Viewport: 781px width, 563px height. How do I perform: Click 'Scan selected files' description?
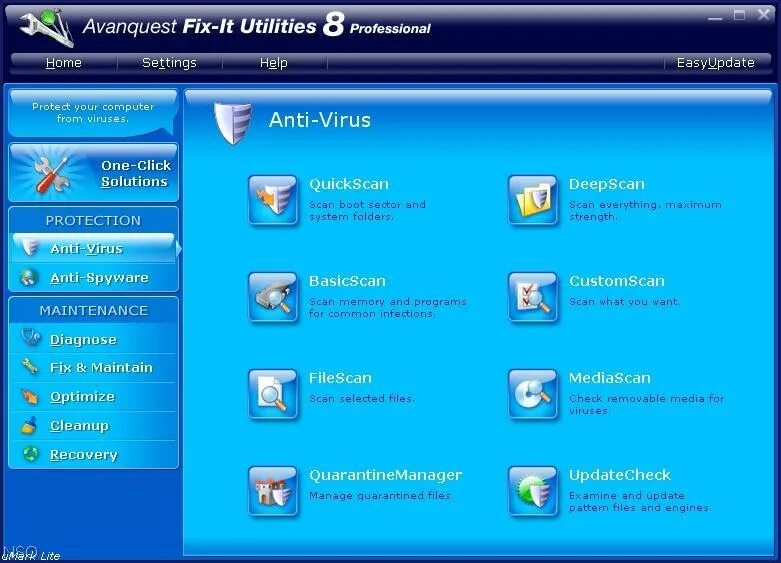point(362,399)
